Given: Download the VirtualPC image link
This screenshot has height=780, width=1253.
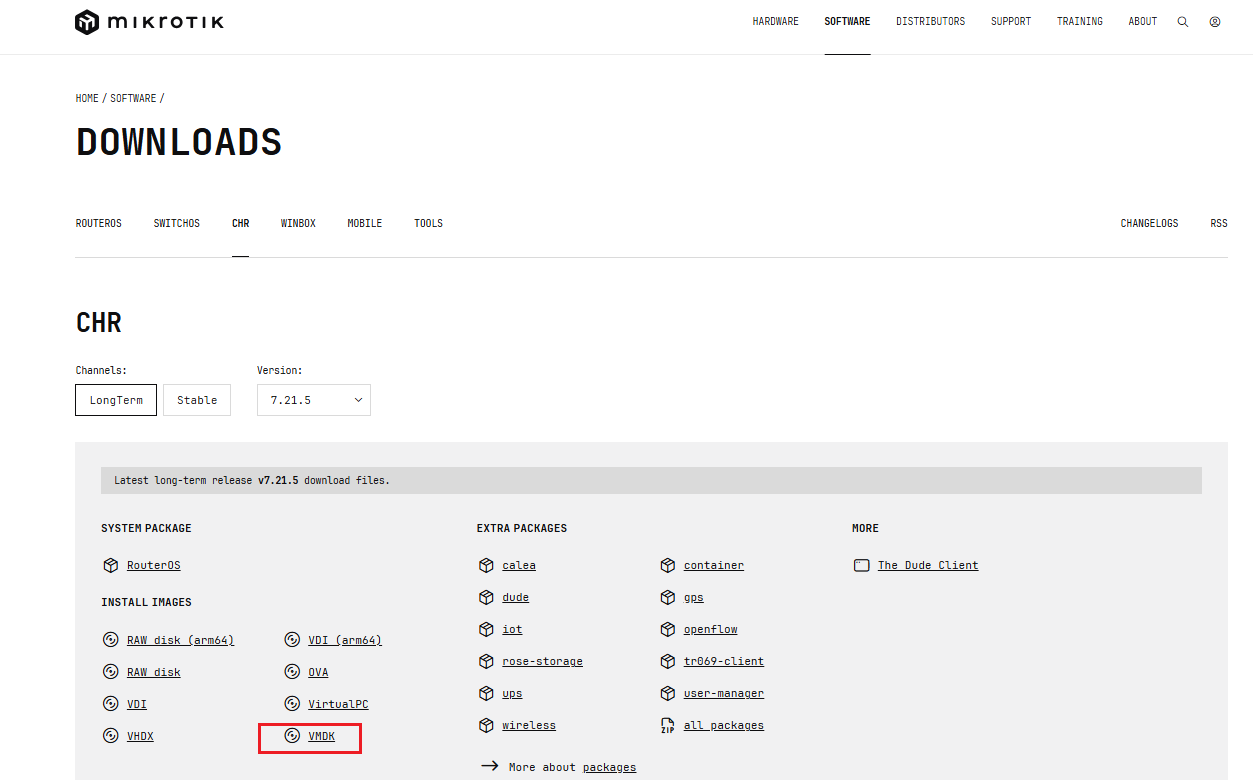Looking at the screenshot, I should point(338,705).
